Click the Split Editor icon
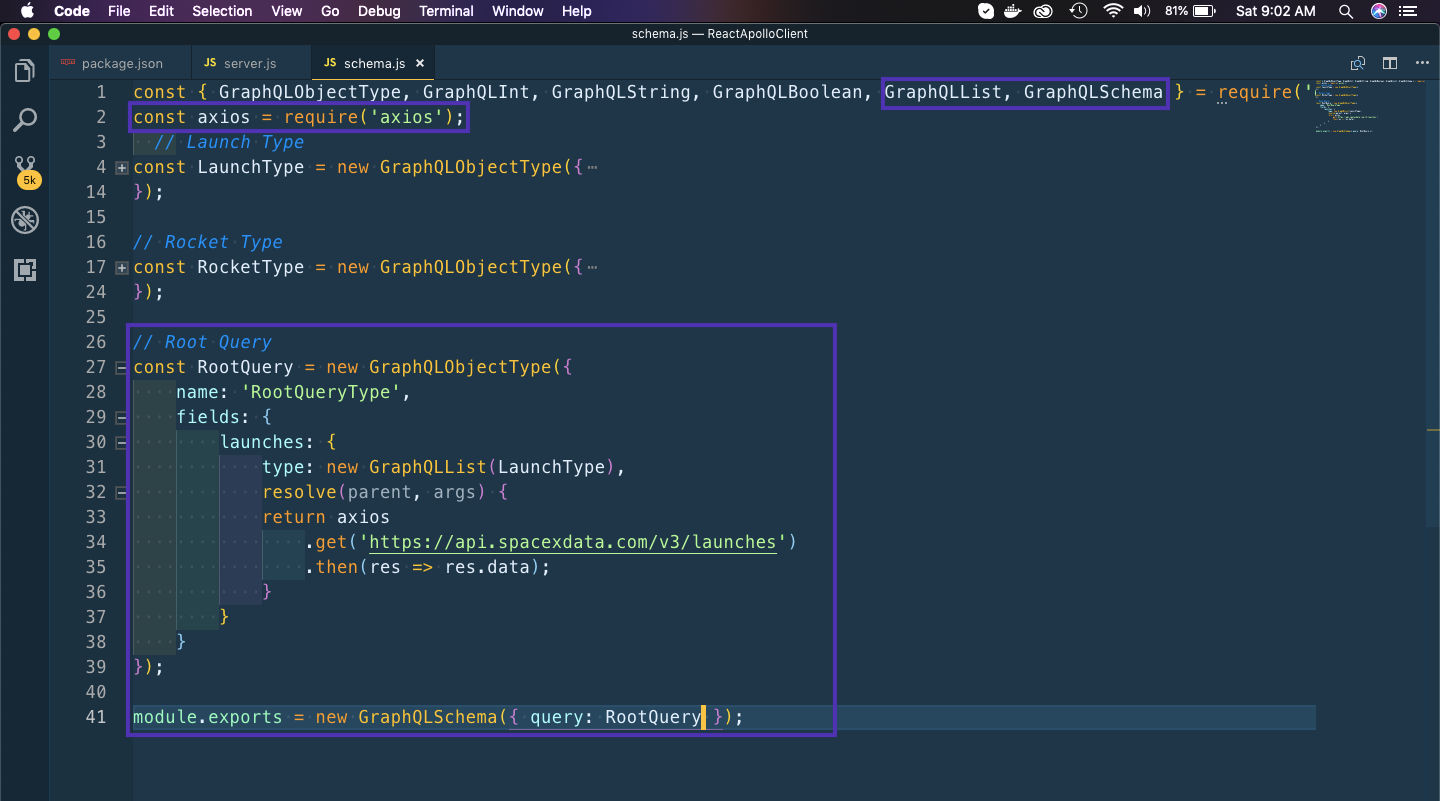The width and height of the screenshot is (1440, 801). 1390,63
